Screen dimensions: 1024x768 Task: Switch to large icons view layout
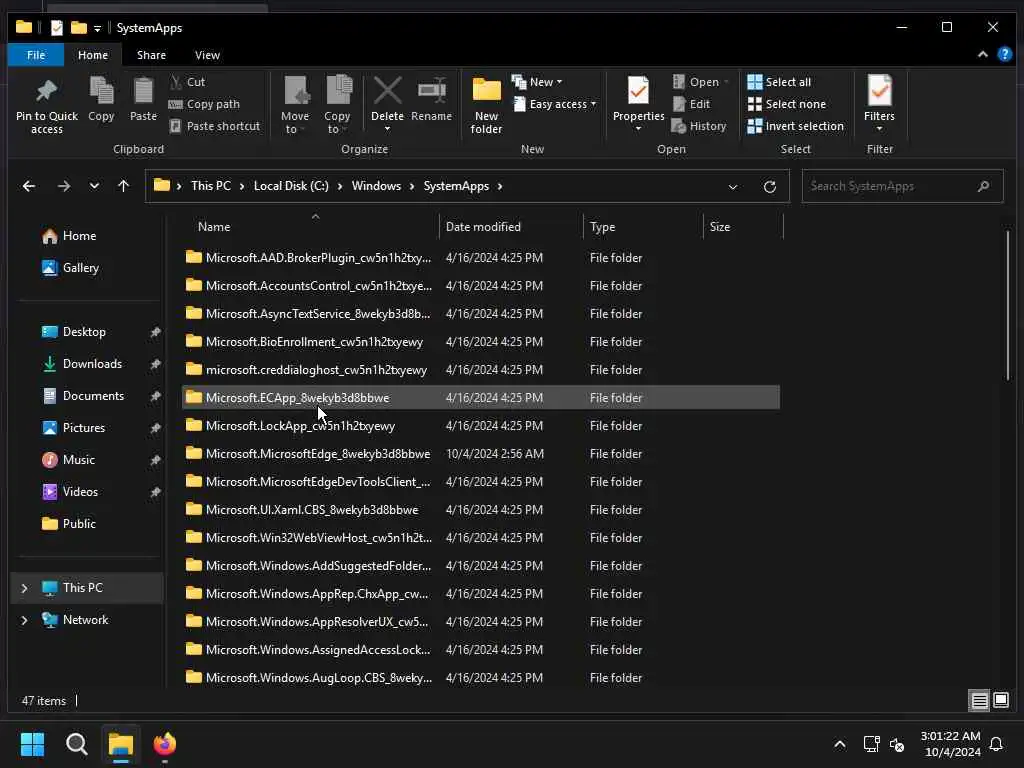(x=1001, y=701)
